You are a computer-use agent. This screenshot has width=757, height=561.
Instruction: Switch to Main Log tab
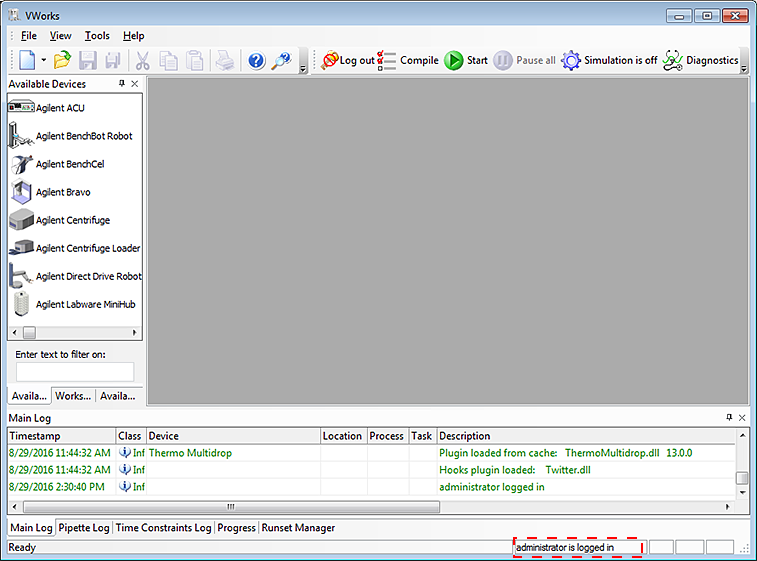click(31, 528)
